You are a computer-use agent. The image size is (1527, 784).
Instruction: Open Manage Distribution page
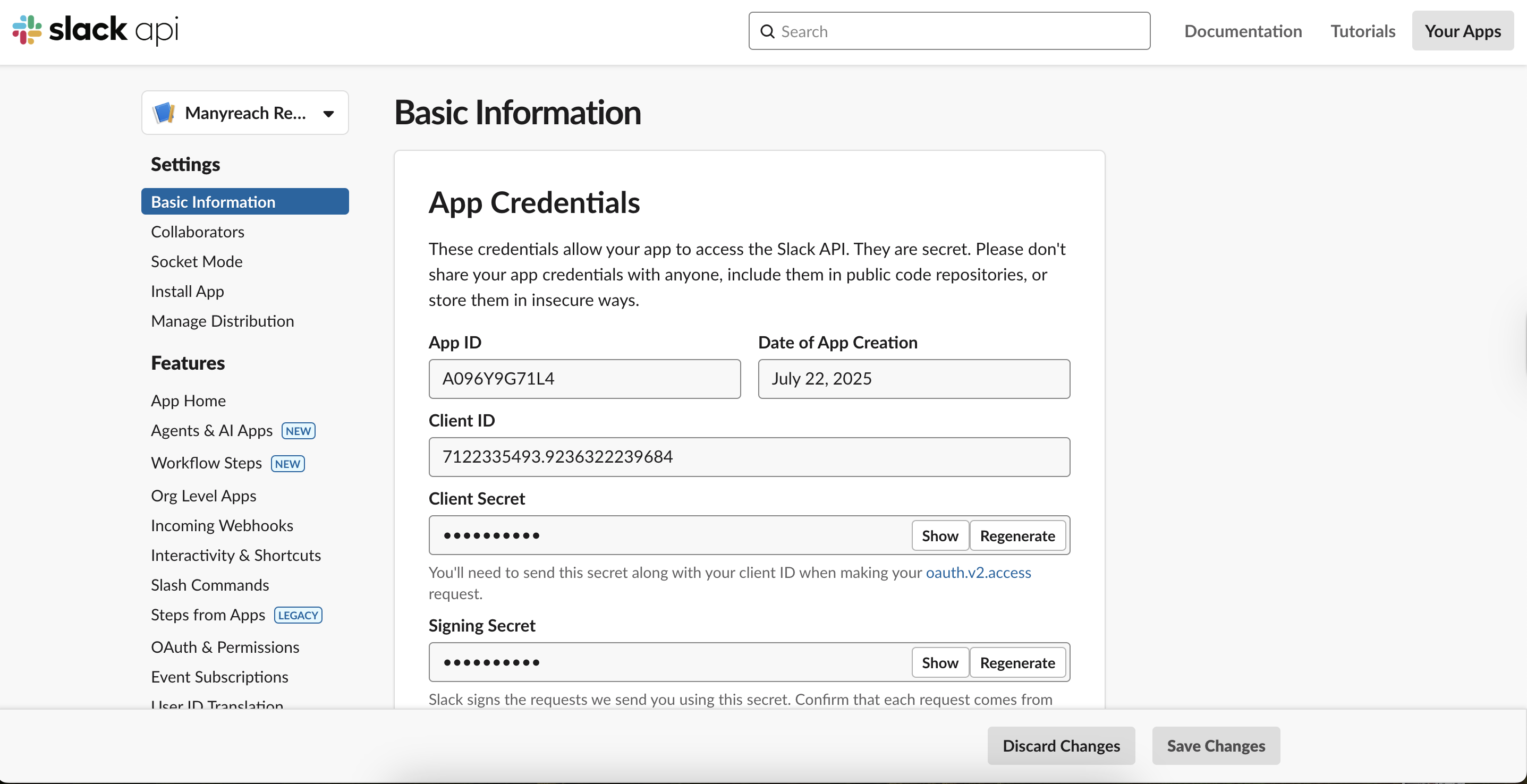(x=222, y=321)
